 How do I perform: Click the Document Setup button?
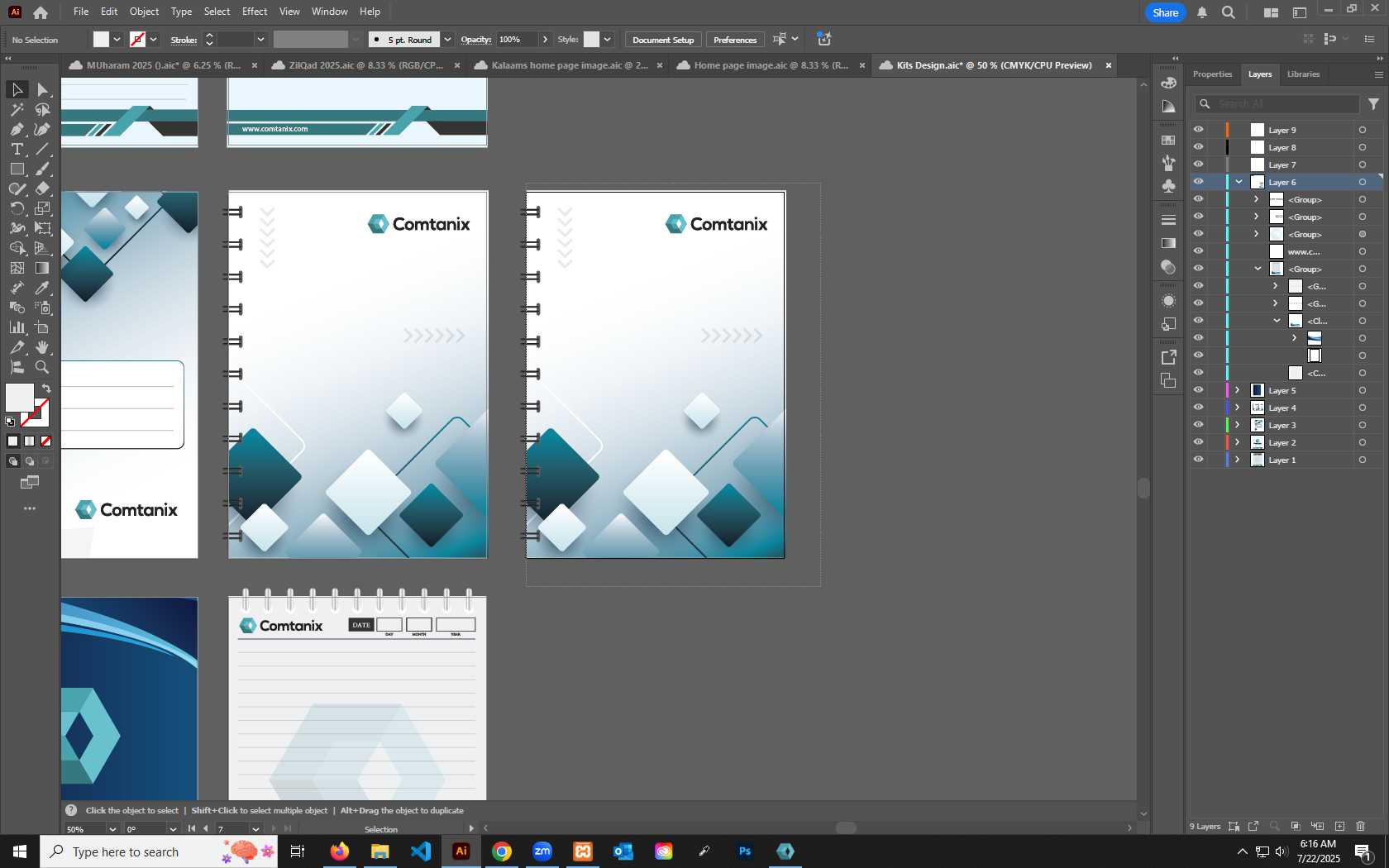663,40
